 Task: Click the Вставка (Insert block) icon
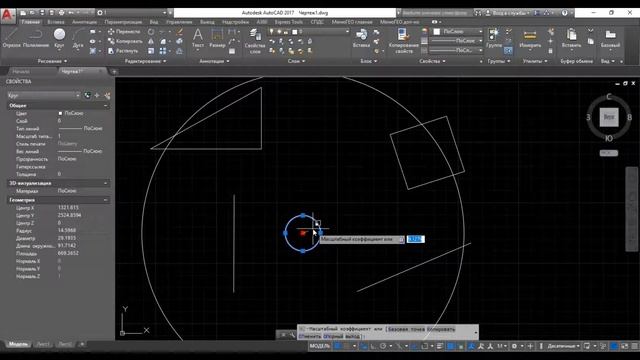coord(361,38)
